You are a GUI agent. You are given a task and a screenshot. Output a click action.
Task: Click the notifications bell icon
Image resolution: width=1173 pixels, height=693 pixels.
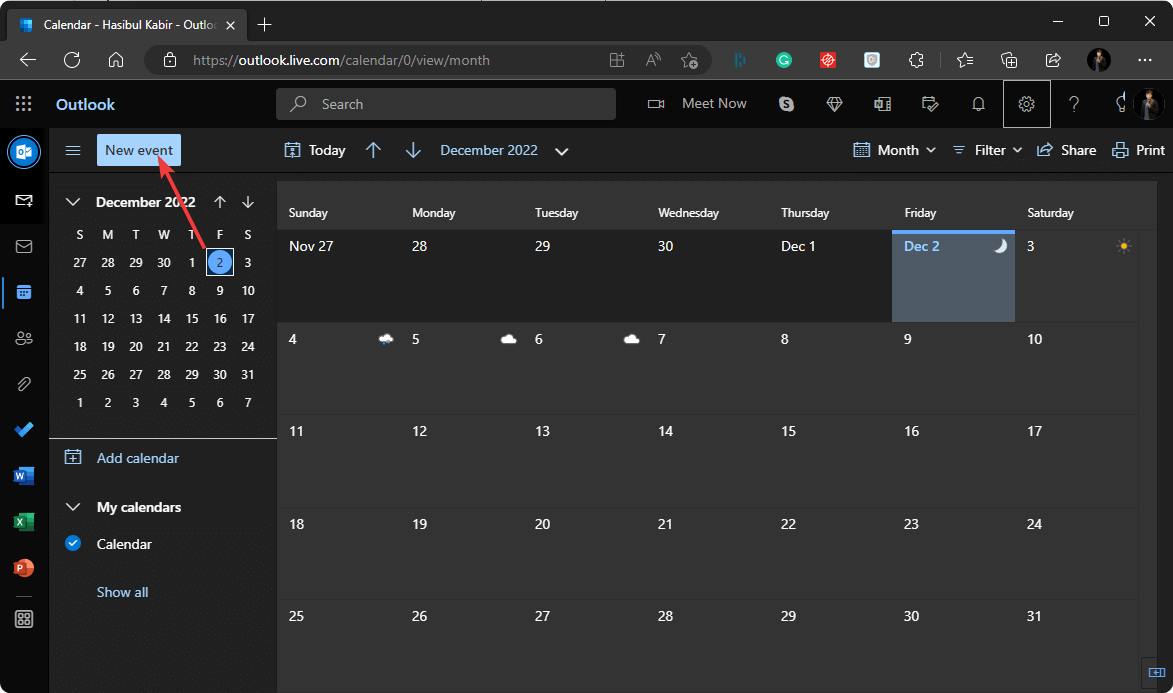(x=978, y=104)
